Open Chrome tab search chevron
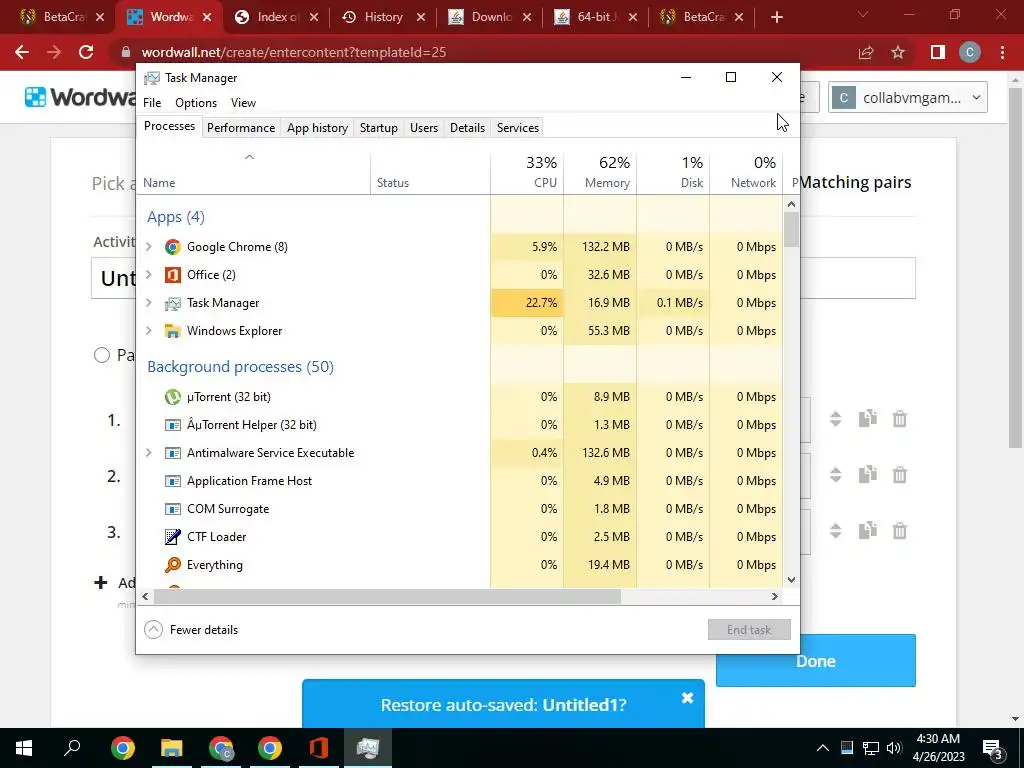 863,15
